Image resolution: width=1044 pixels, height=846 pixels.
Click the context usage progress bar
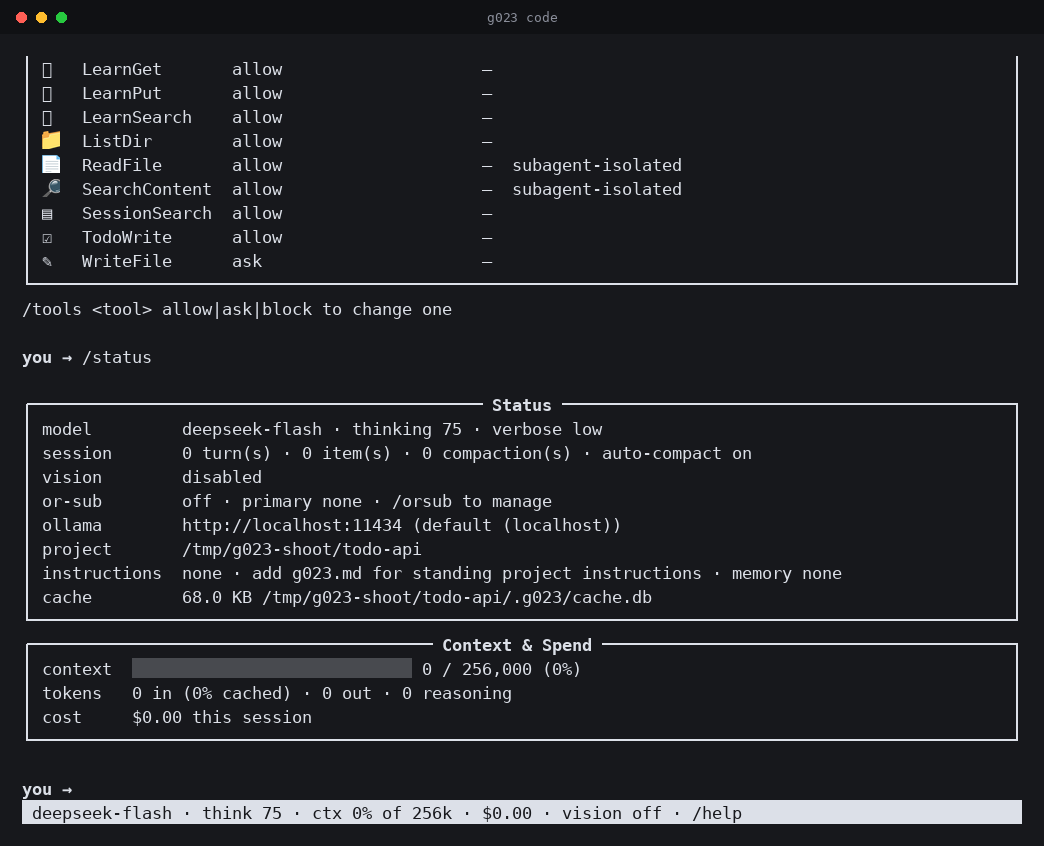pyautogui.click(x=272, y=668)
